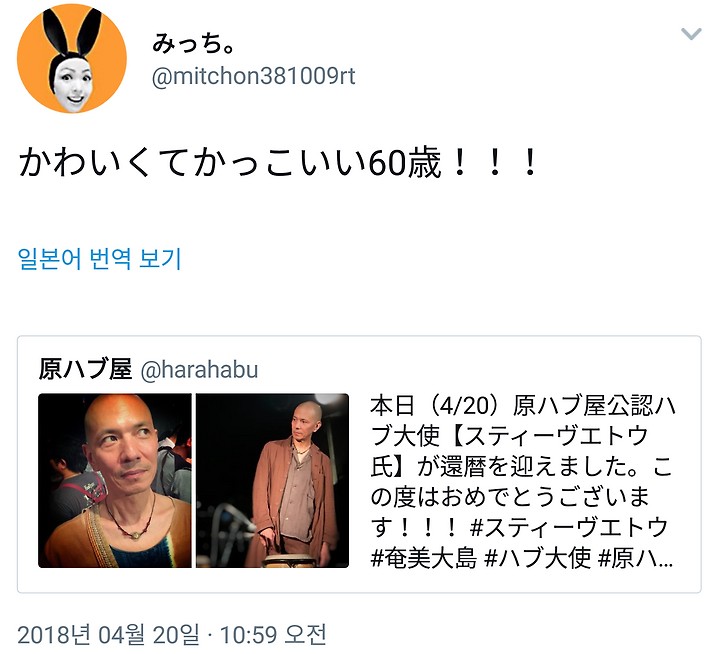Click the #スティーヴエトウ hashtag
Viewport: 720px width, 654px height.
(x=569, y=527)
